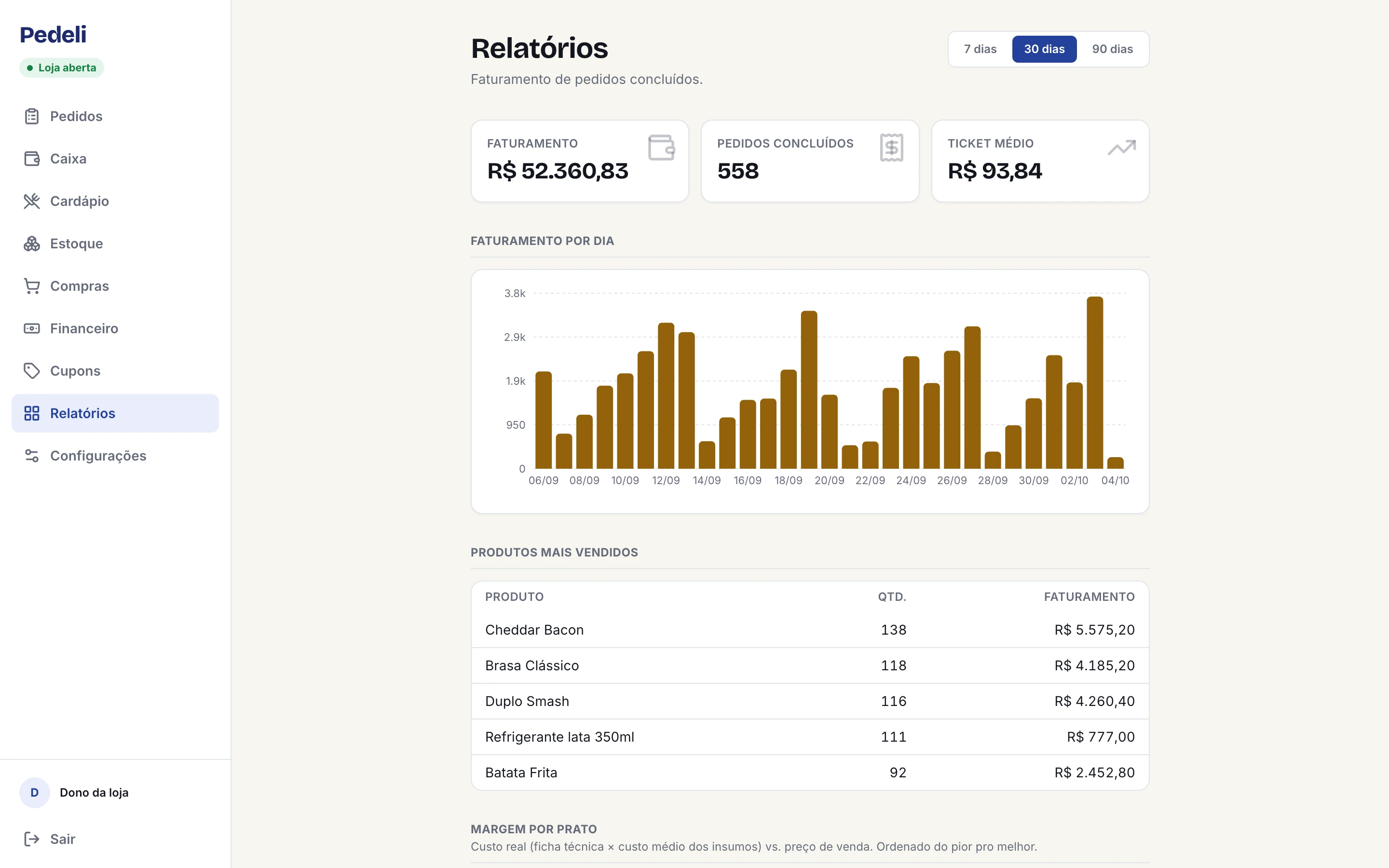Click the Pedidos clipboard icon
Screen dimensions: 1389x868
click(x=31, y=116)
